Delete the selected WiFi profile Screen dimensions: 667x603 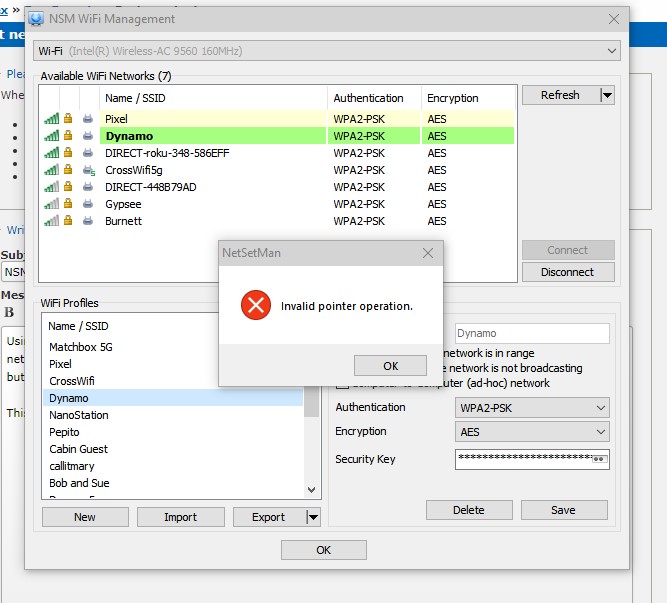[469, 510]
